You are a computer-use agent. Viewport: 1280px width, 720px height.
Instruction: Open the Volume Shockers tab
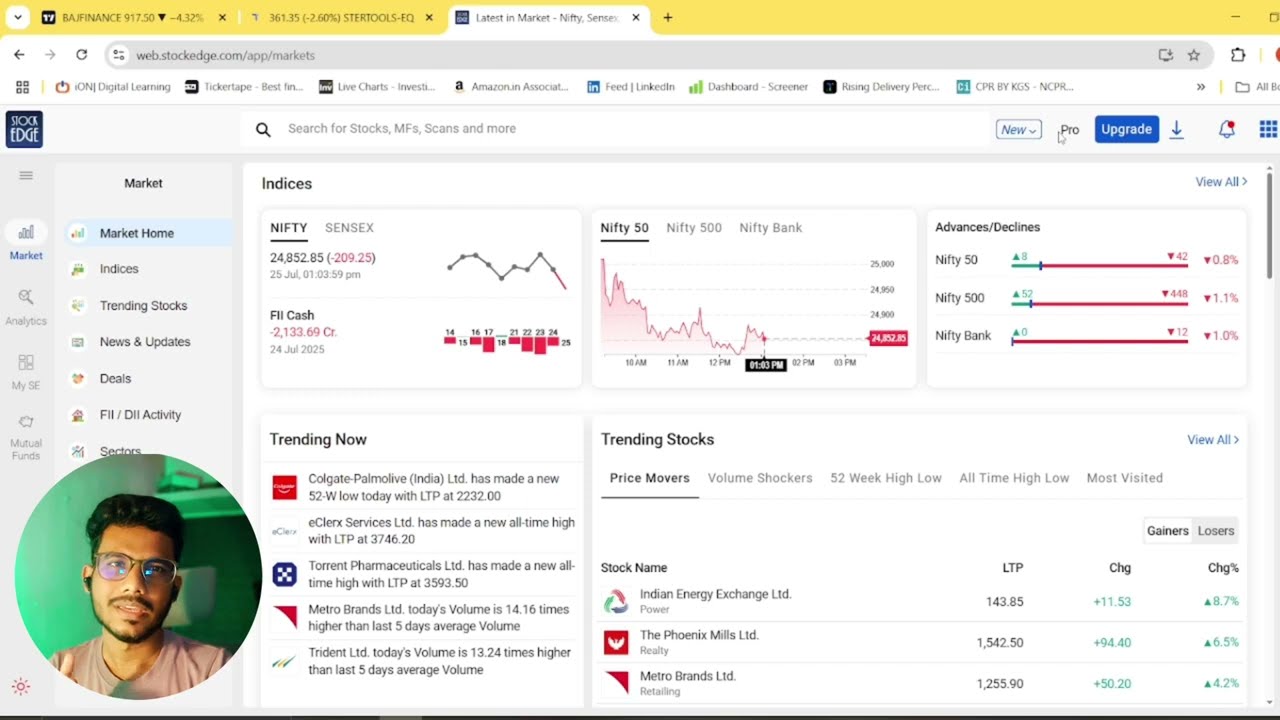760,478
